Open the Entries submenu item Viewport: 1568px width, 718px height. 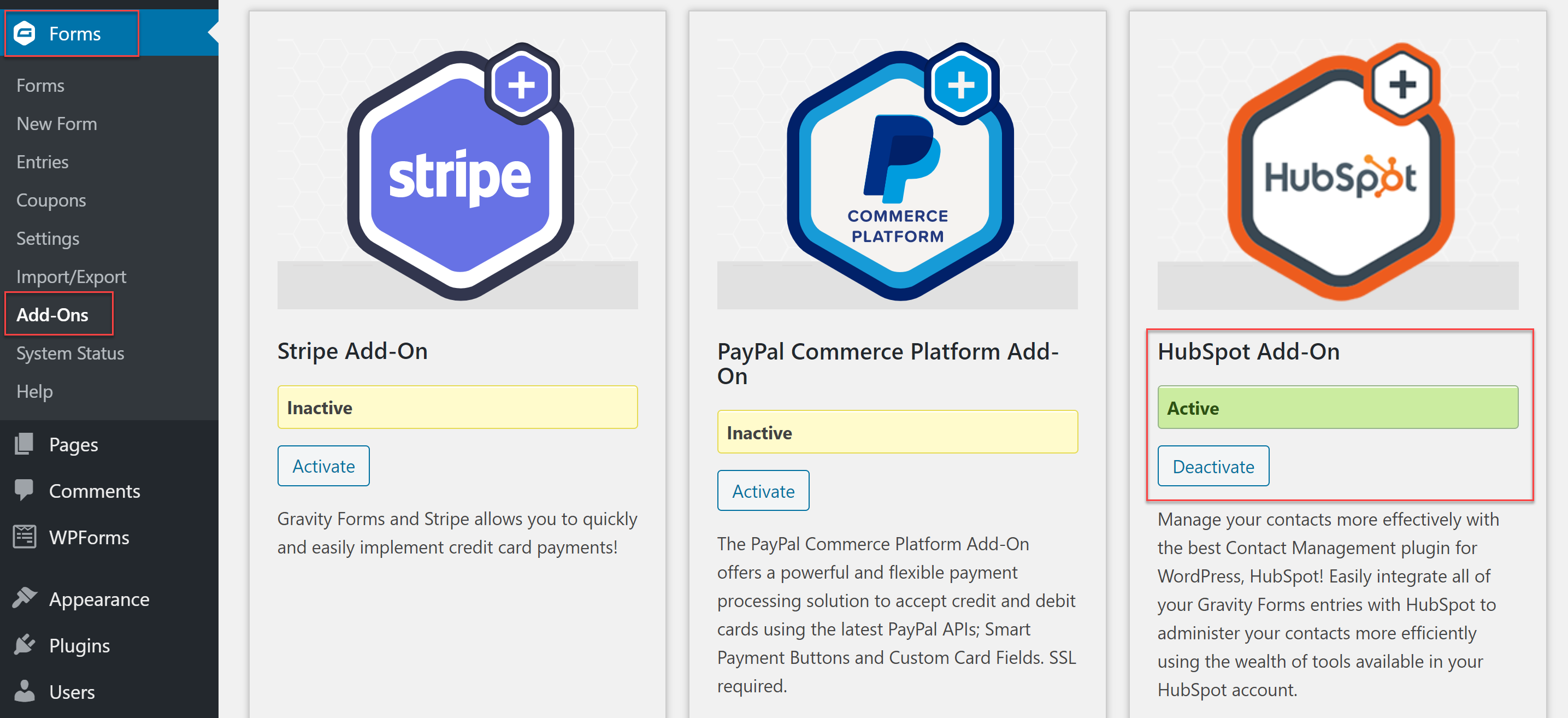point(42,162)
